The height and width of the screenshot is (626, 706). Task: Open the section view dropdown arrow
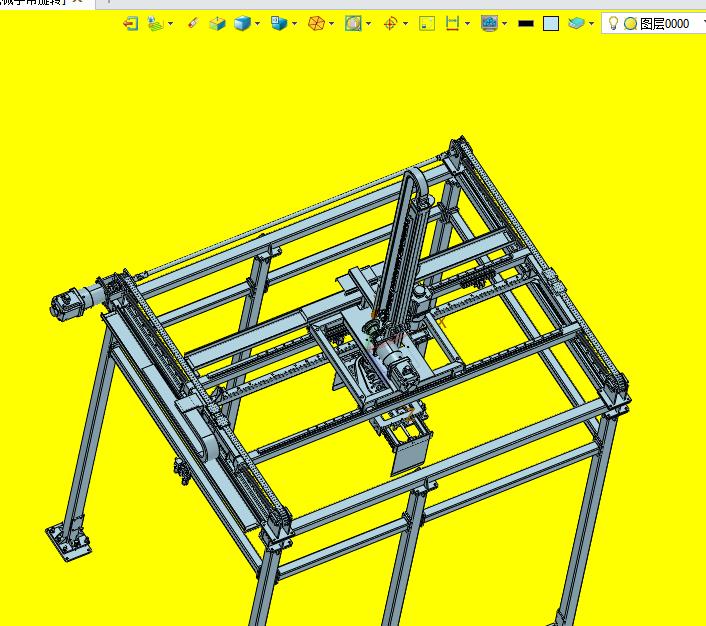[369, 23]
